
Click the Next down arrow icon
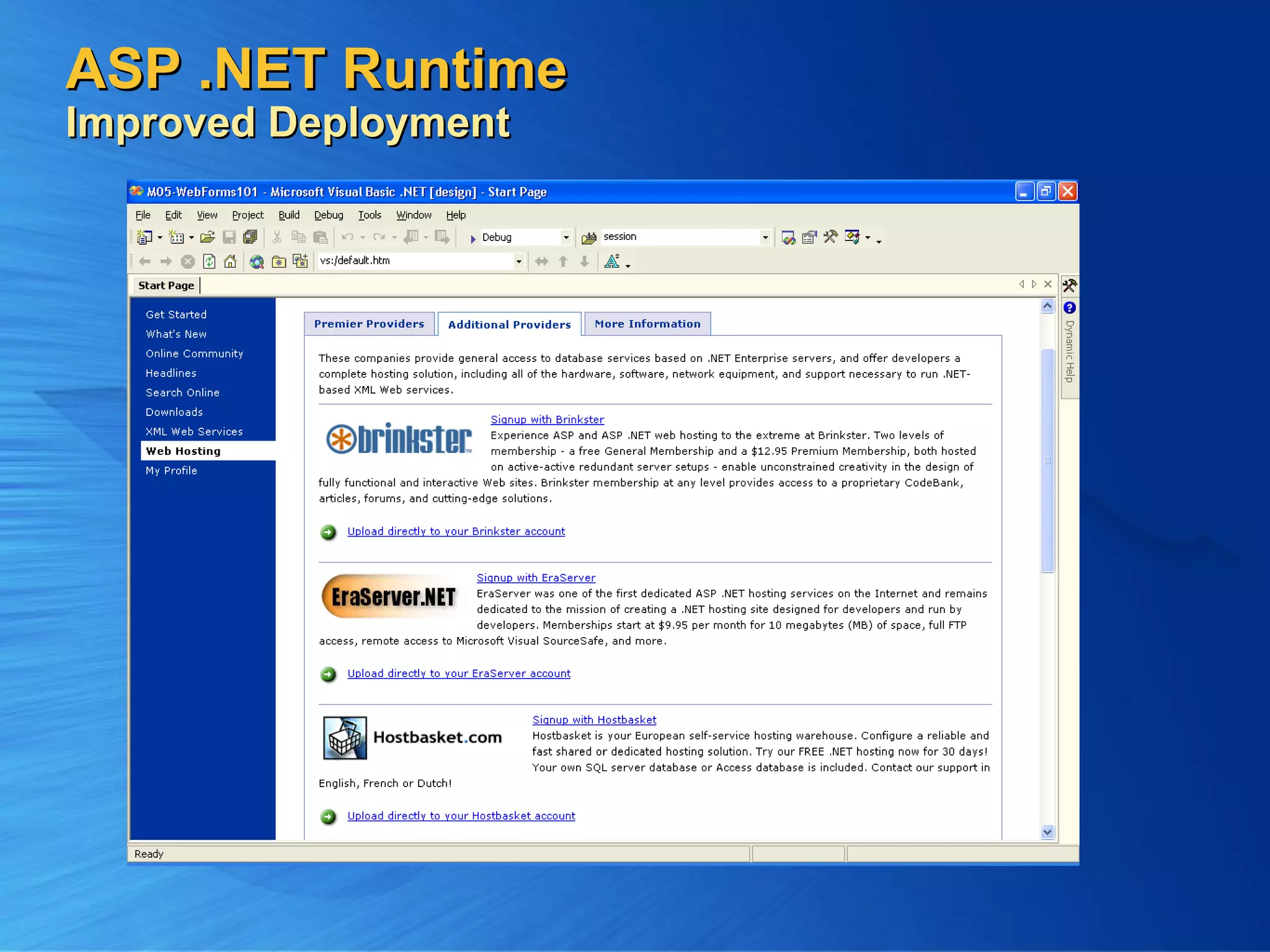tap(584, 262)
